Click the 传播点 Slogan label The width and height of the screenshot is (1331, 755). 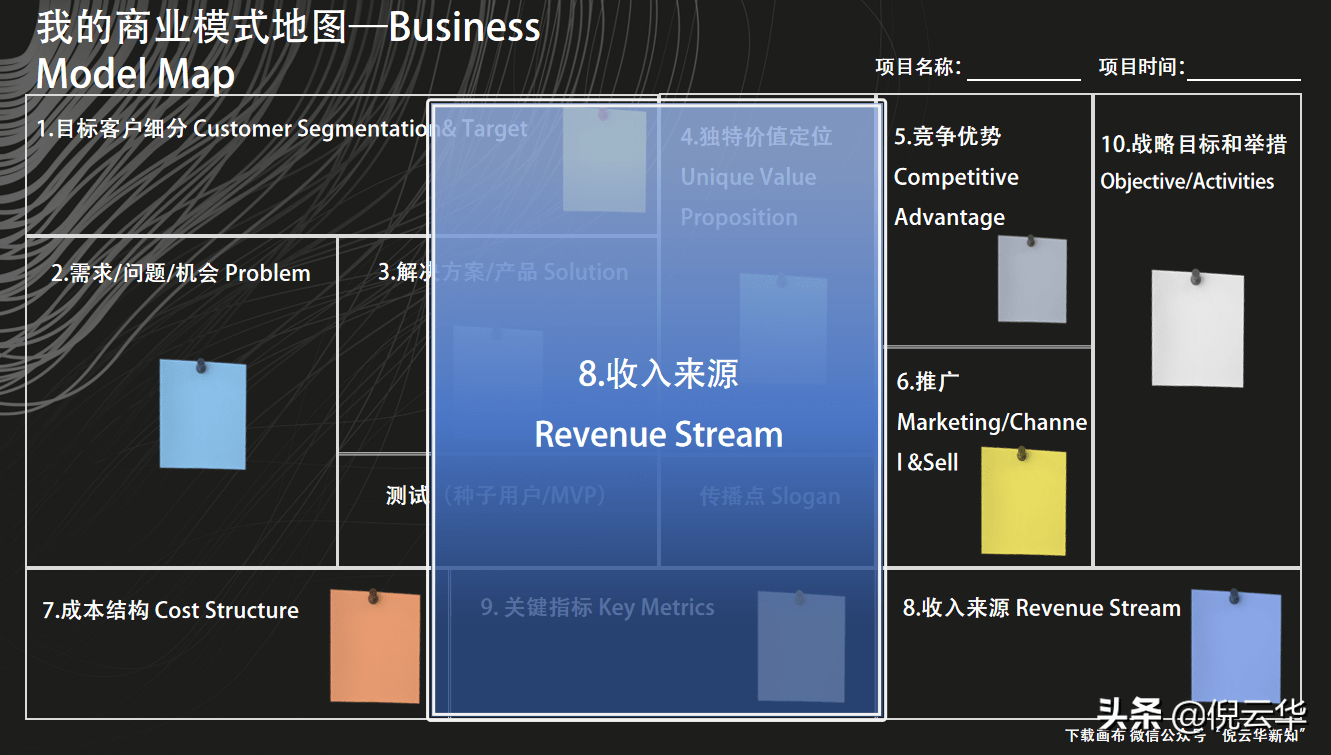coord(769,496)
